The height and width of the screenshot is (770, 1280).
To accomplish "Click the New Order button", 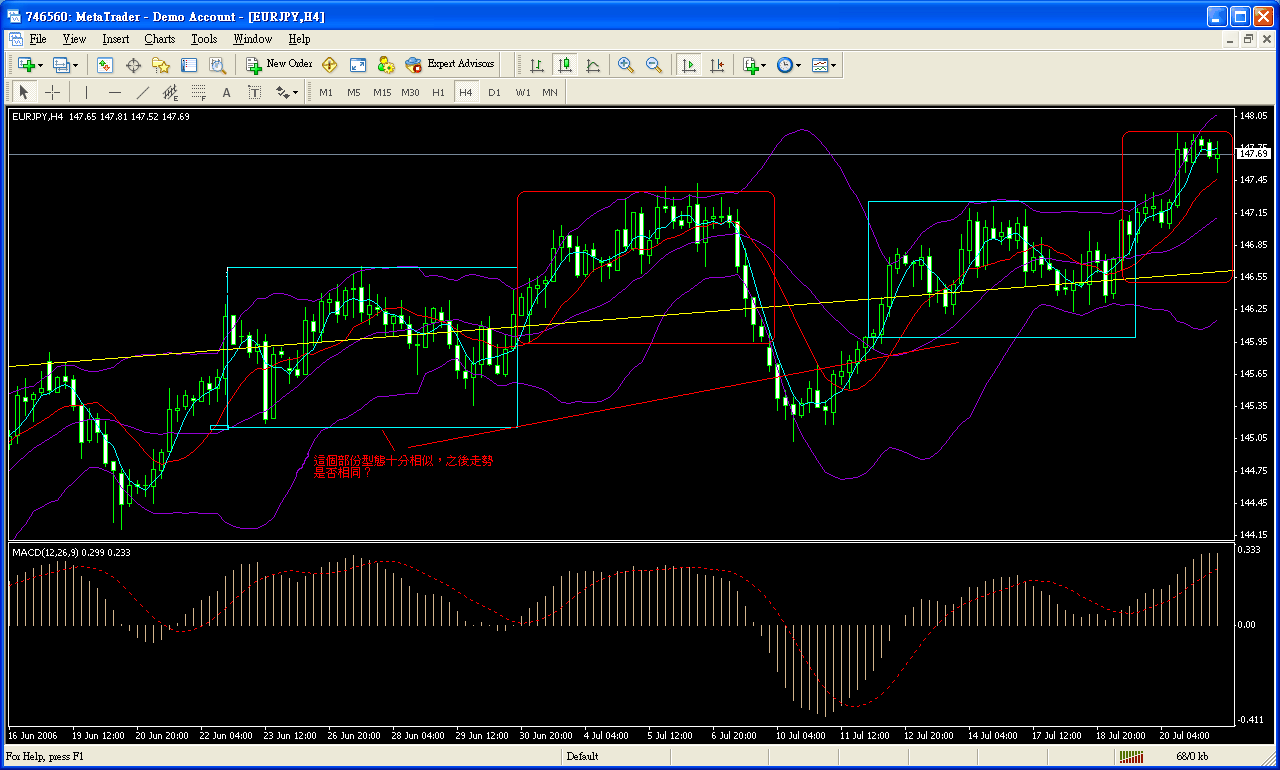I will (279, 64).
